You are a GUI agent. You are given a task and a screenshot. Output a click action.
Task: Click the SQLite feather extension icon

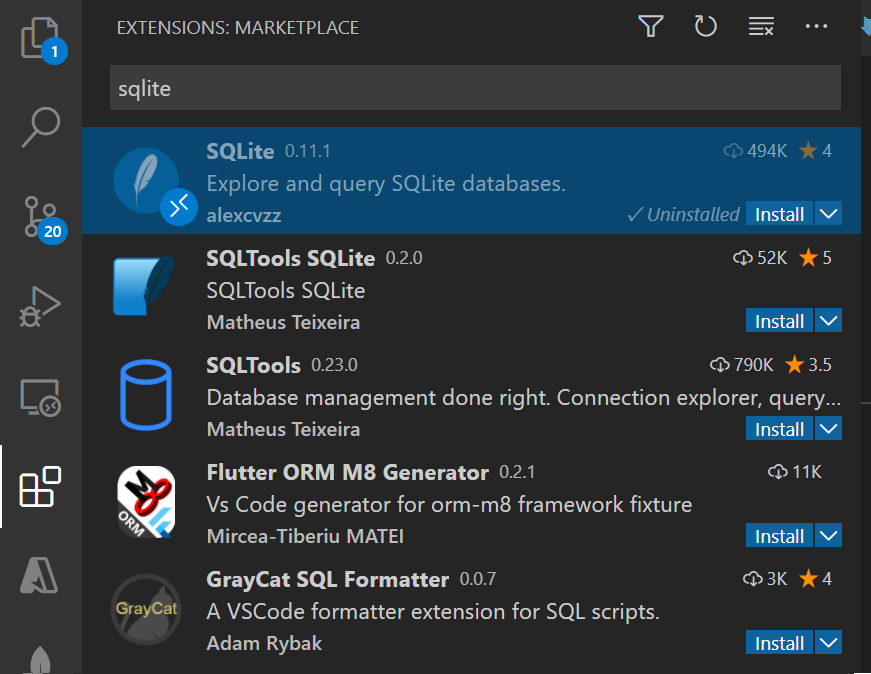tap(146, 180)
